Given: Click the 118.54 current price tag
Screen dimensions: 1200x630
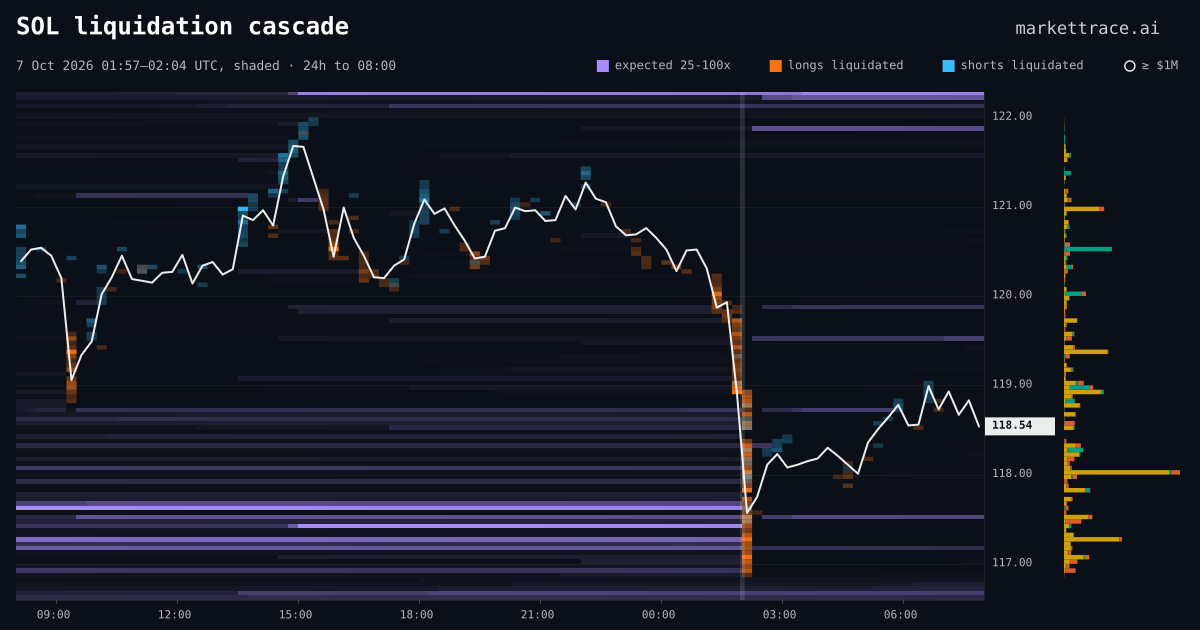Looking at the screenshot, I should (x=1020, y=426).
